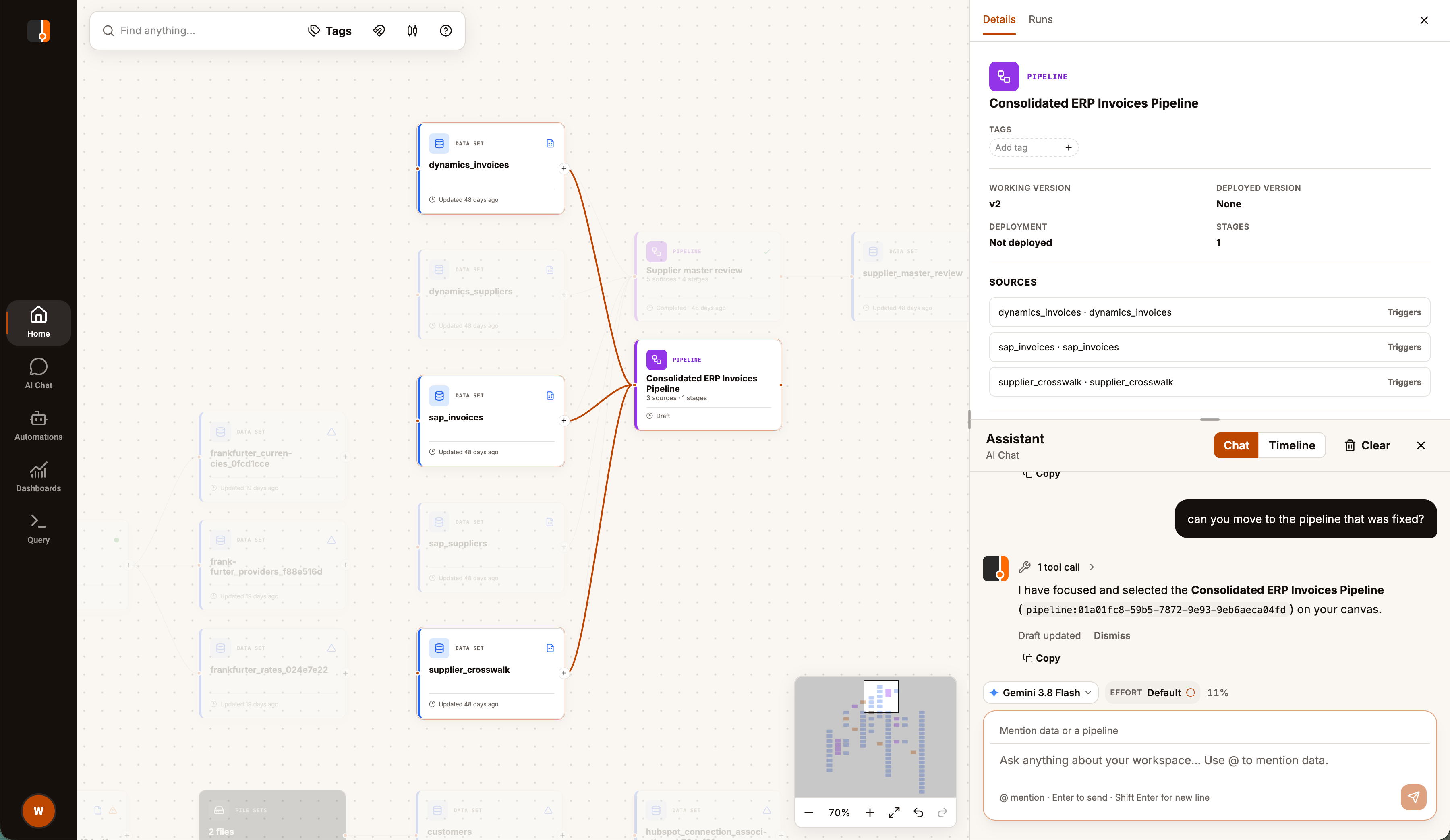Open Dashboards from the sidebar
The image size is (1450, 840).
click(39, 477)
